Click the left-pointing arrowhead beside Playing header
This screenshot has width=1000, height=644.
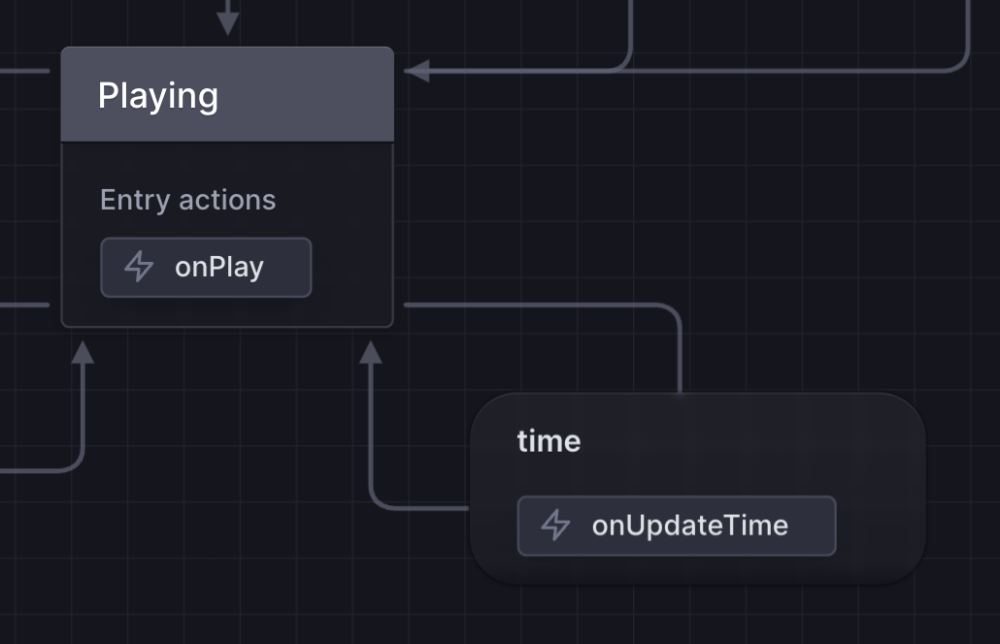tap(417, 71)
